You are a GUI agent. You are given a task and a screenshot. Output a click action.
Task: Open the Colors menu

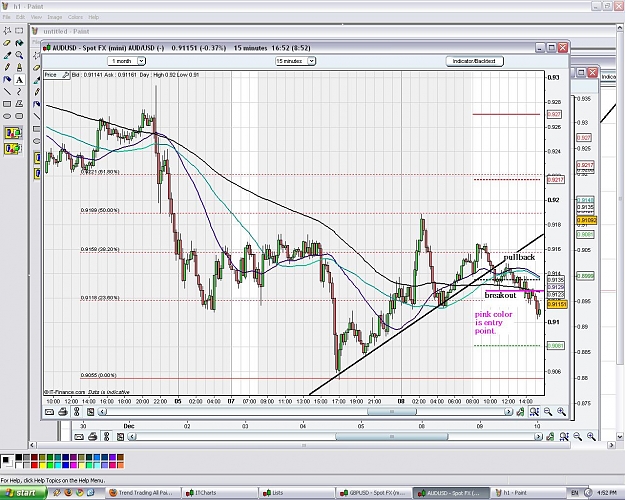click(x=75, y=17)
